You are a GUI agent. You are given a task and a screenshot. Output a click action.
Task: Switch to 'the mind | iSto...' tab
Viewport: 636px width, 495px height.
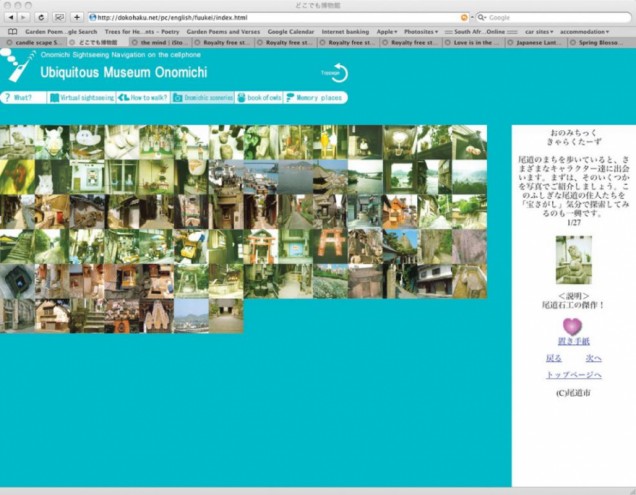coord(161,42)
